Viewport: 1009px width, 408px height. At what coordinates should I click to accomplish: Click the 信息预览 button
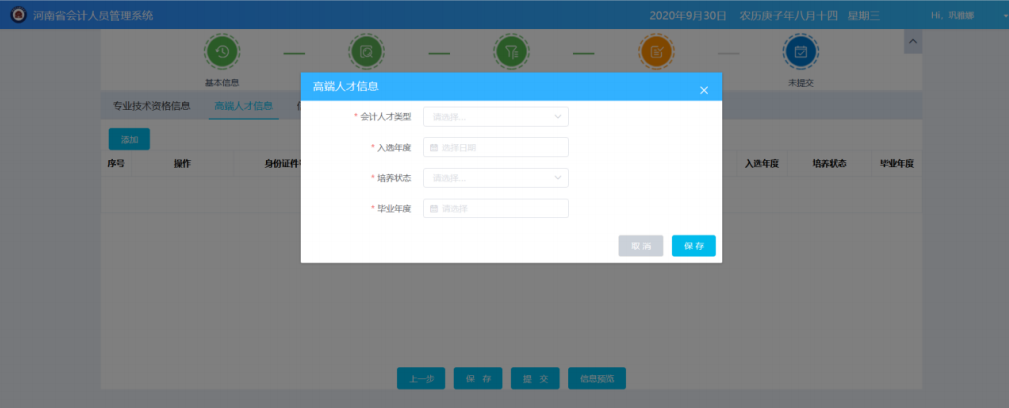(x=597, y=378)
